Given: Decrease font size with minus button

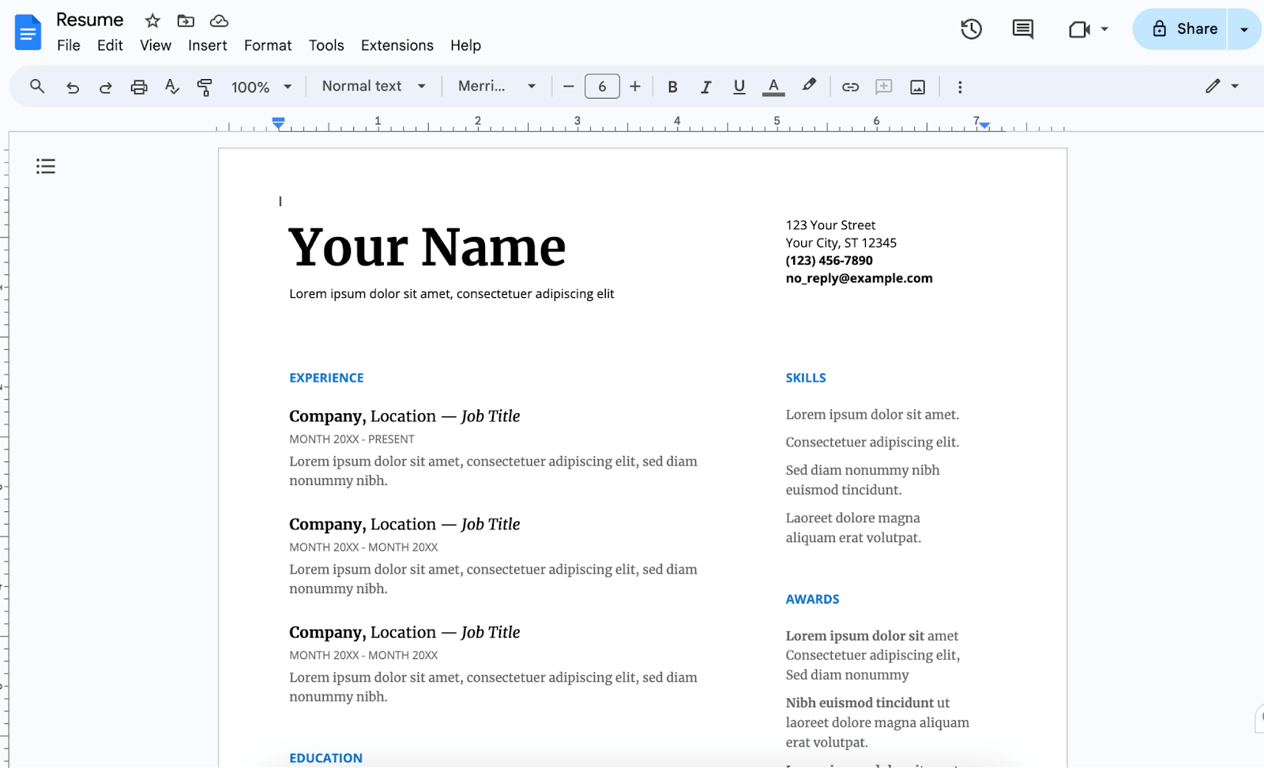Looking at the screenshot, I should tap(568, 87).
